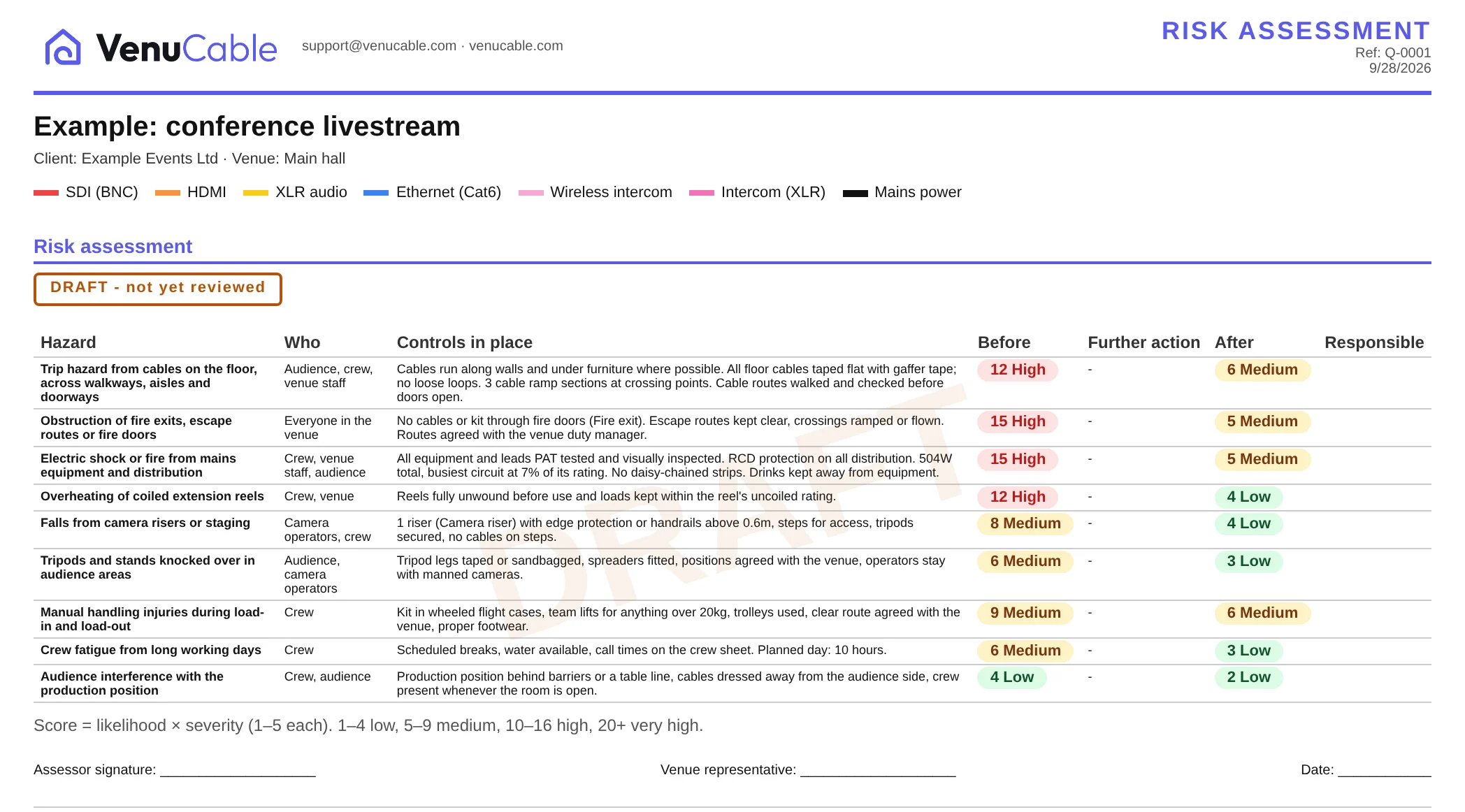The width and height of the screenshot is (1465, 812).
Task: Click 15 High badge in fire exits row
Action: 1018,422
